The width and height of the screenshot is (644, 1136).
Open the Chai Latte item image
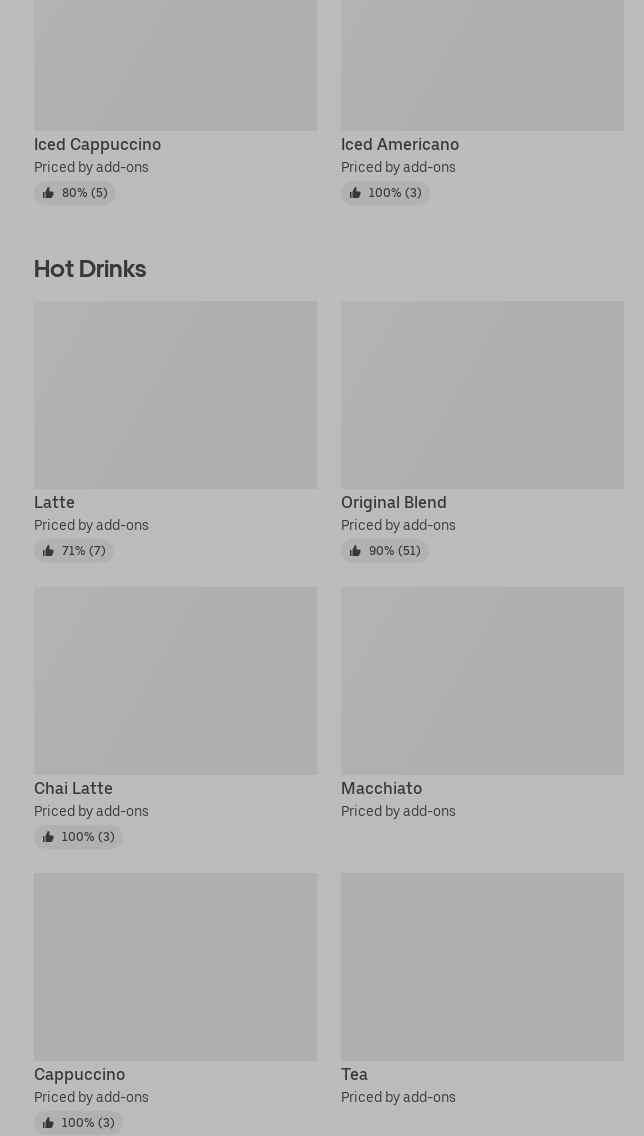tap(175, 681)
